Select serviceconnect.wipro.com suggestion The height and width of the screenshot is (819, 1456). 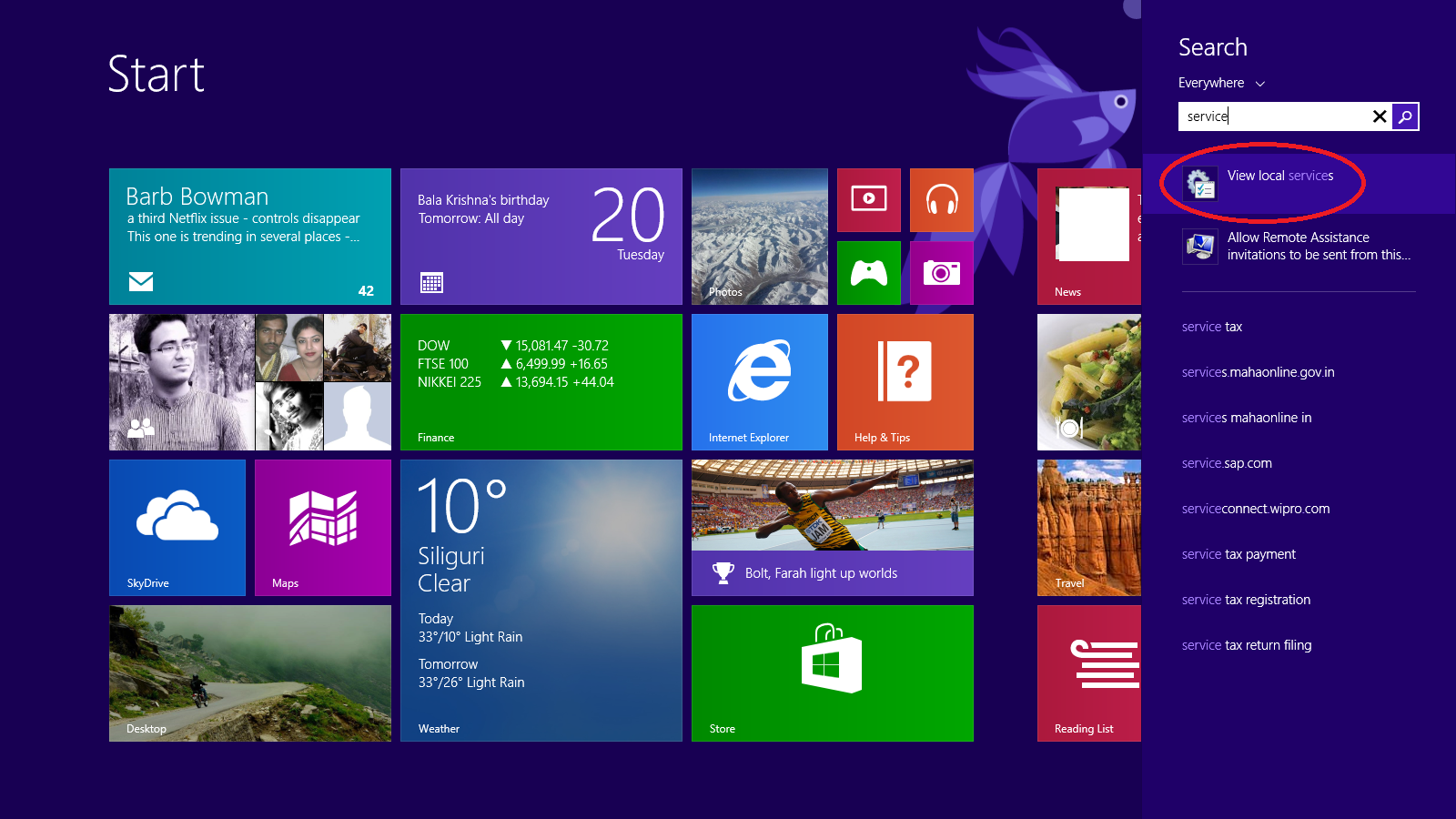pos(1256,509)
